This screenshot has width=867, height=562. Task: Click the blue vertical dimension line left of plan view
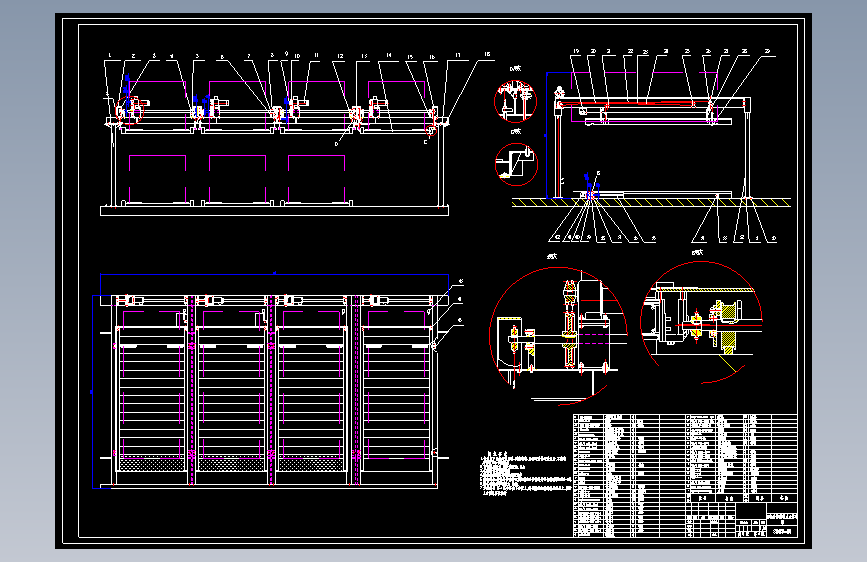92,392
